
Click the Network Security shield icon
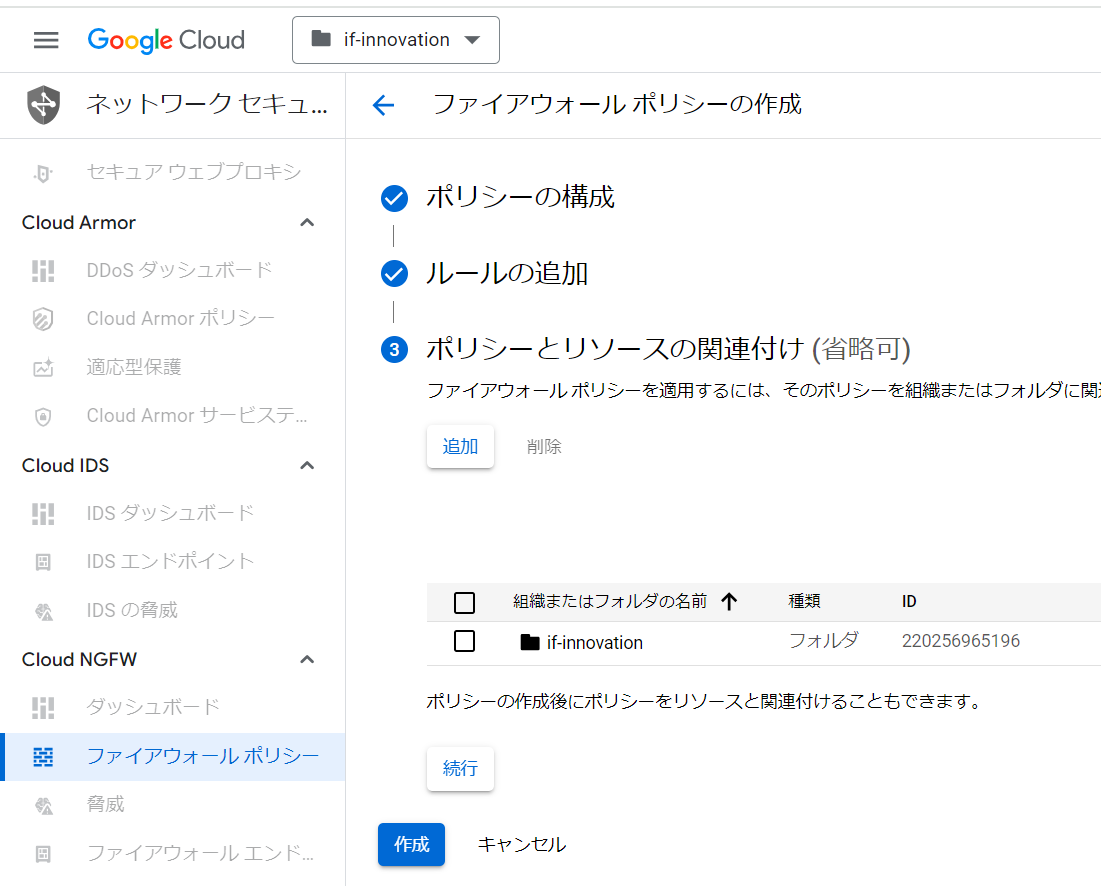[x=44, y=105]
